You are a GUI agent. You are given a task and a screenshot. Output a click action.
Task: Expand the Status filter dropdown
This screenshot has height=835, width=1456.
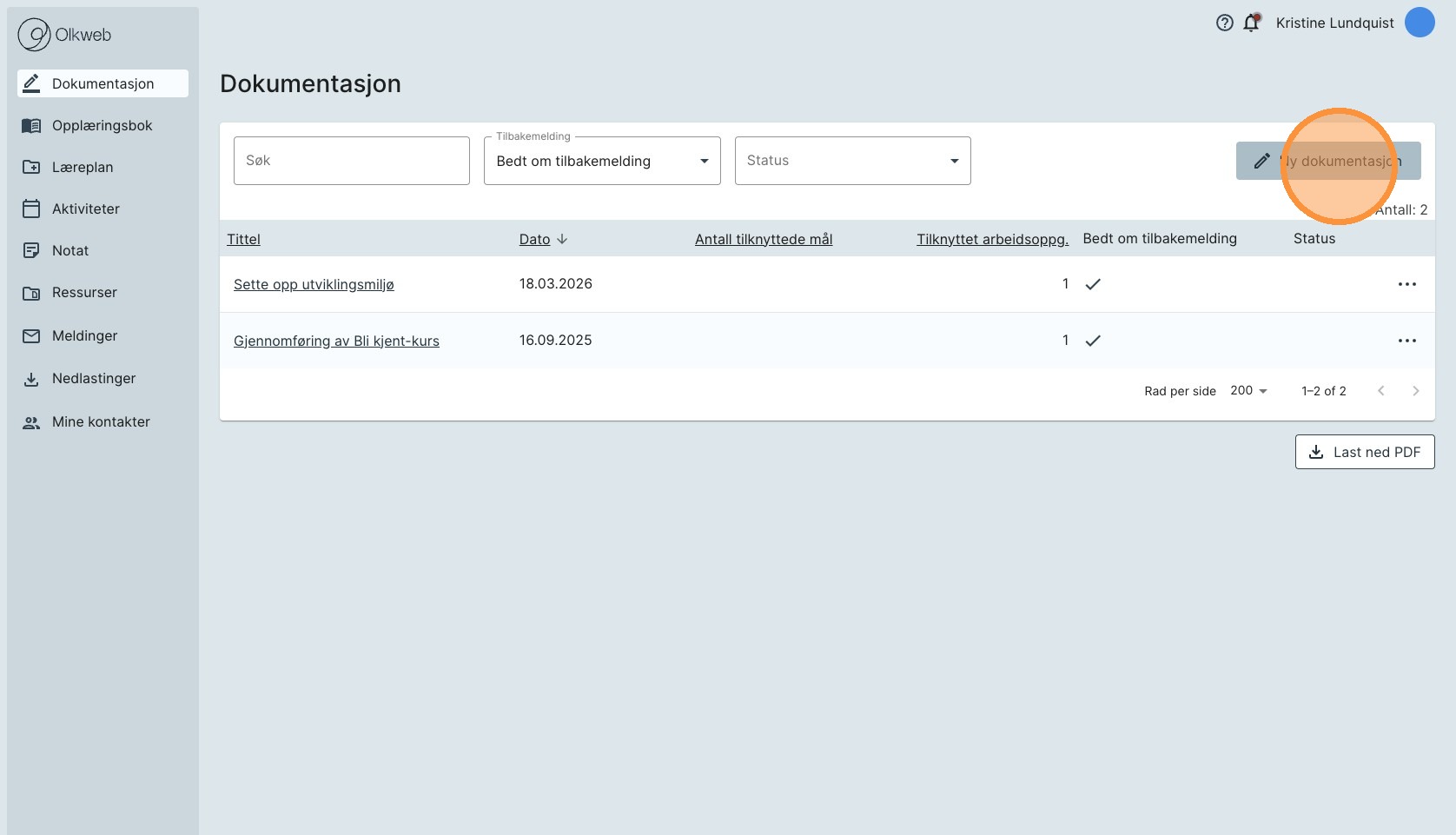pyautogui.click(x=954, y=161)
